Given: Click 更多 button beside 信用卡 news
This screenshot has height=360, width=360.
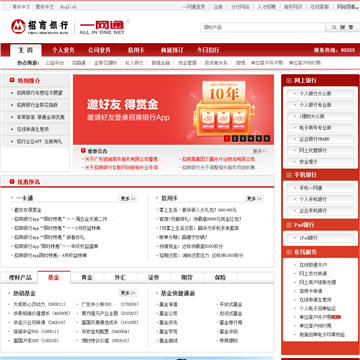Looking at the screenshot, I should 254,199.
